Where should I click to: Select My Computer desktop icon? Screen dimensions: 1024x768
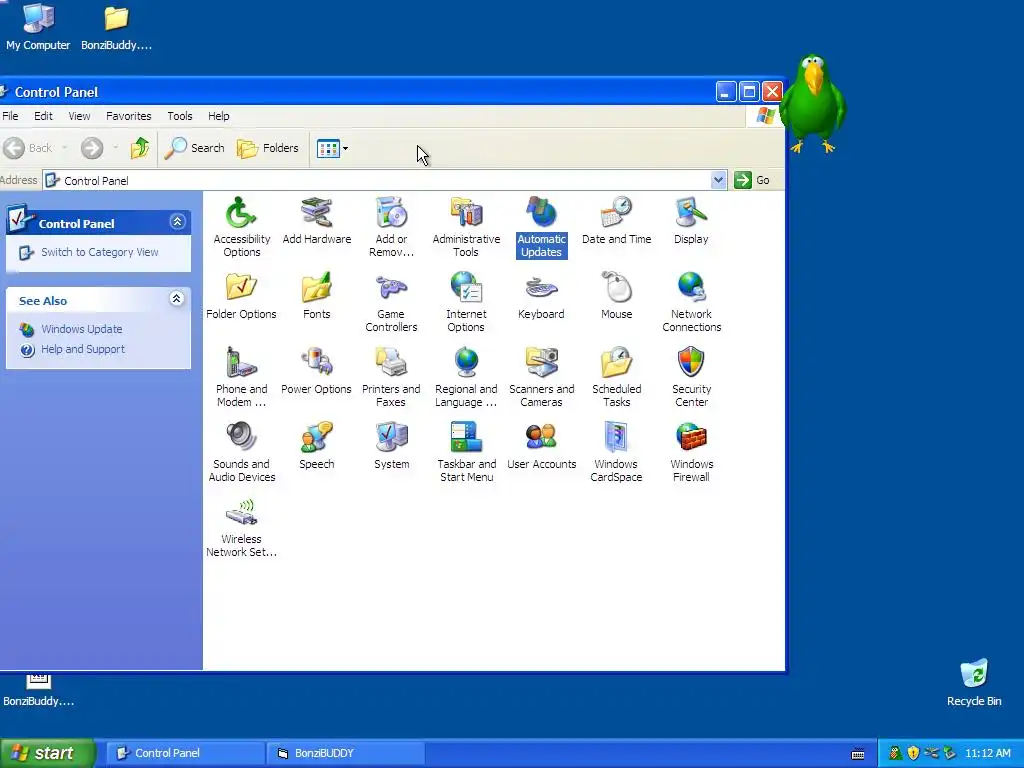[38, 27]
